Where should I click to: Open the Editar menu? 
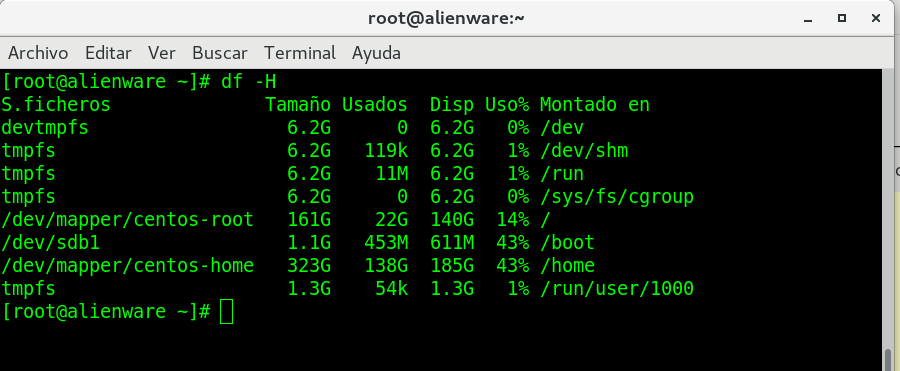[x=108, y=53]
